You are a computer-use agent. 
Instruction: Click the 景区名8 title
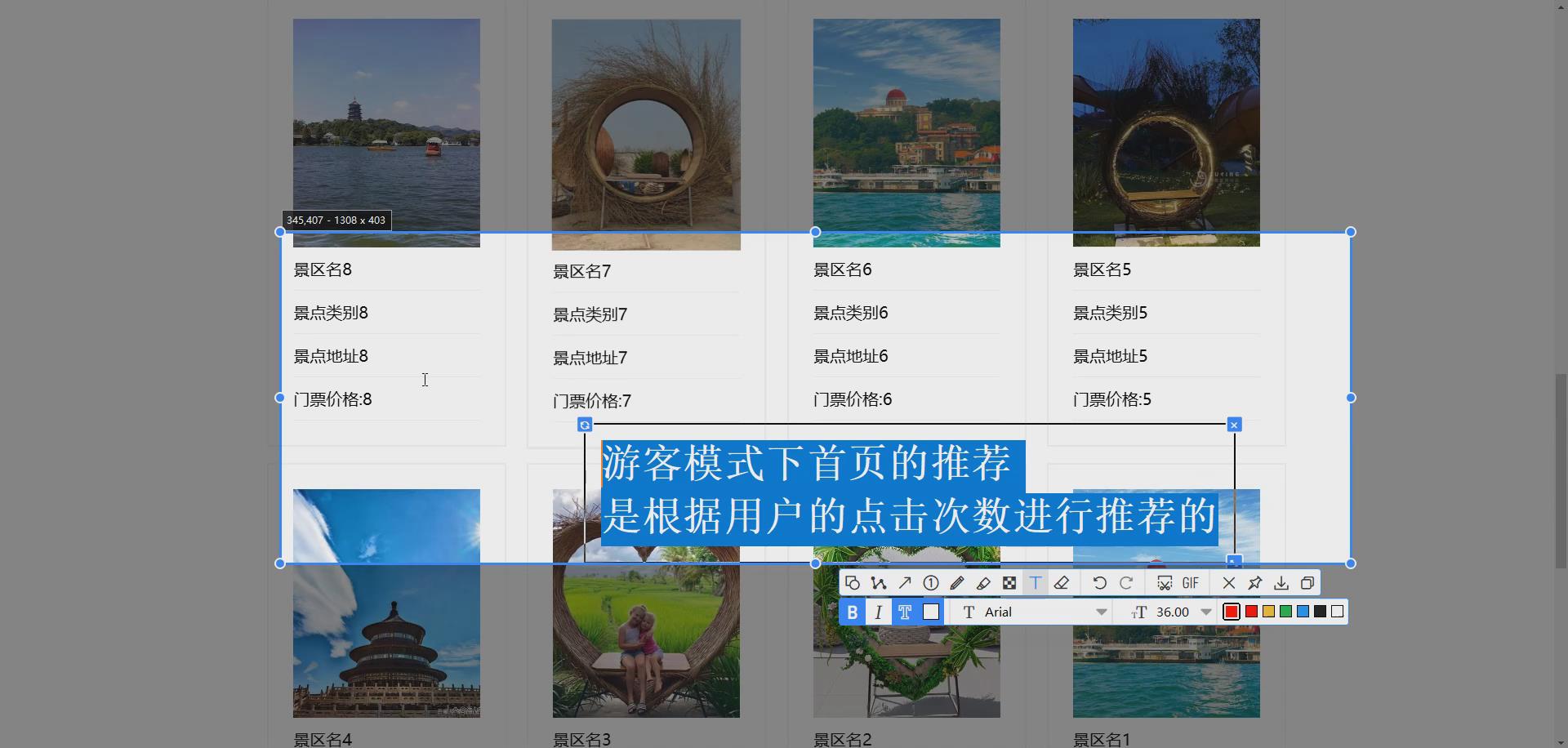[323, 269]
